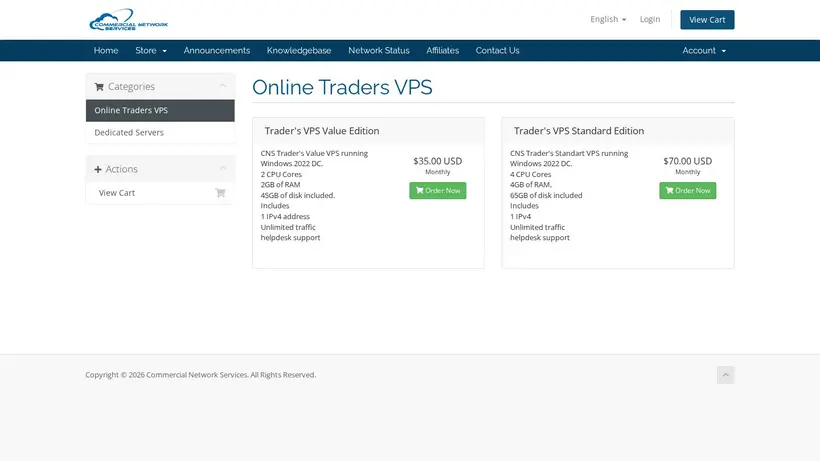820x461 pixels.
Task: Expand the Account dropdown menu
Action: click(704, 51)
